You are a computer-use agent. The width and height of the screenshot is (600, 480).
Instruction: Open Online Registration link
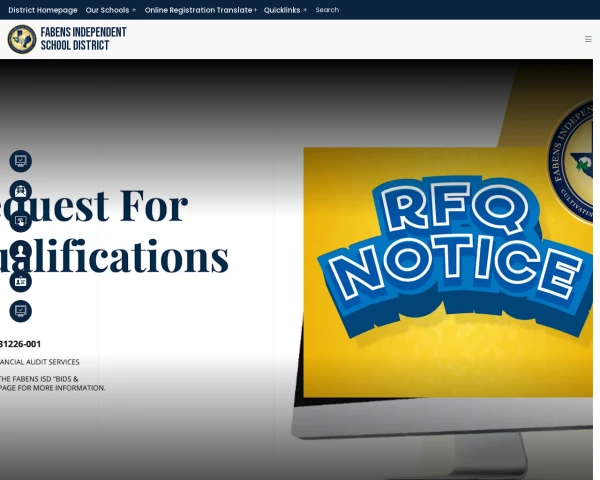pyautogui.click(x=179, y=10)
